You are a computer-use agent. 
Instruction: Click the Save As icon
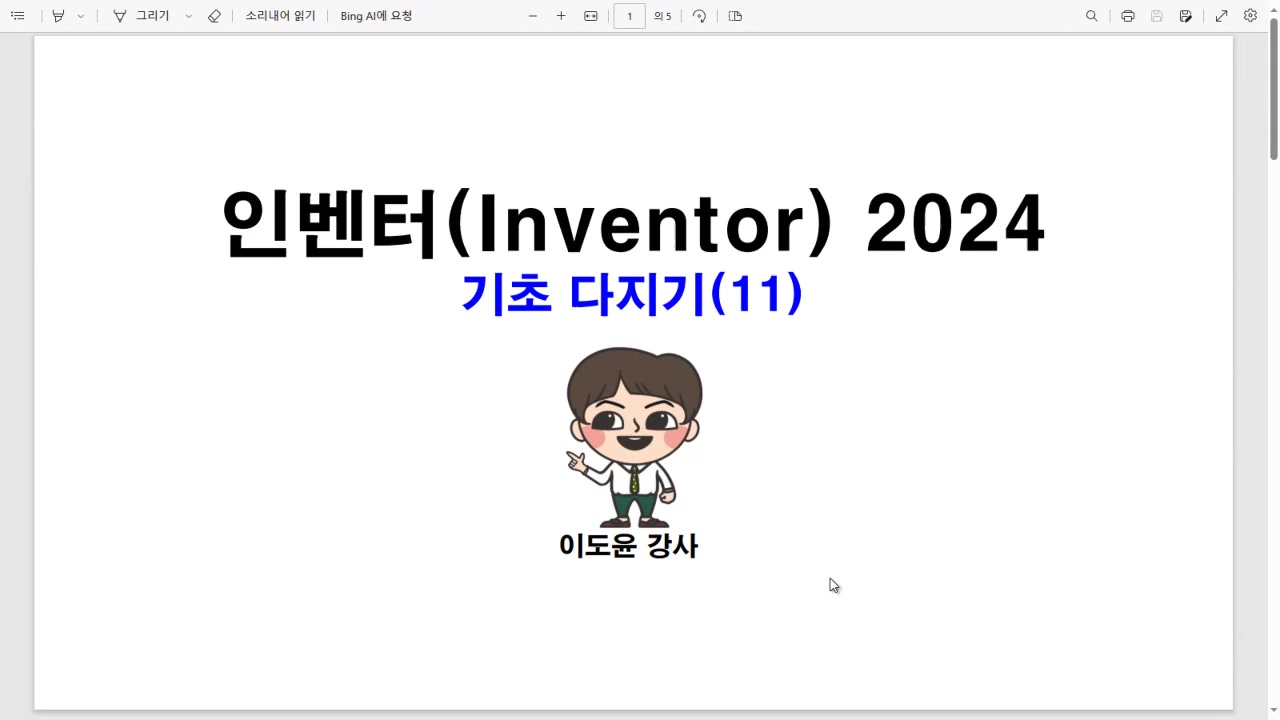coord(1186,16)
